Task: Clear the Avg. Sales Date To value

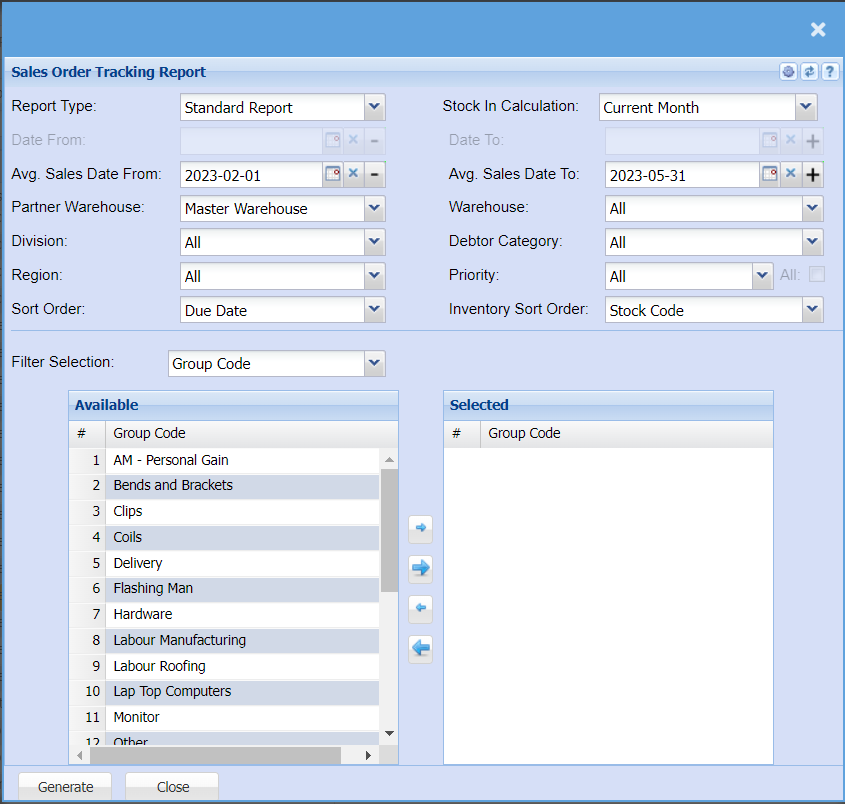Action: point(790,174)
